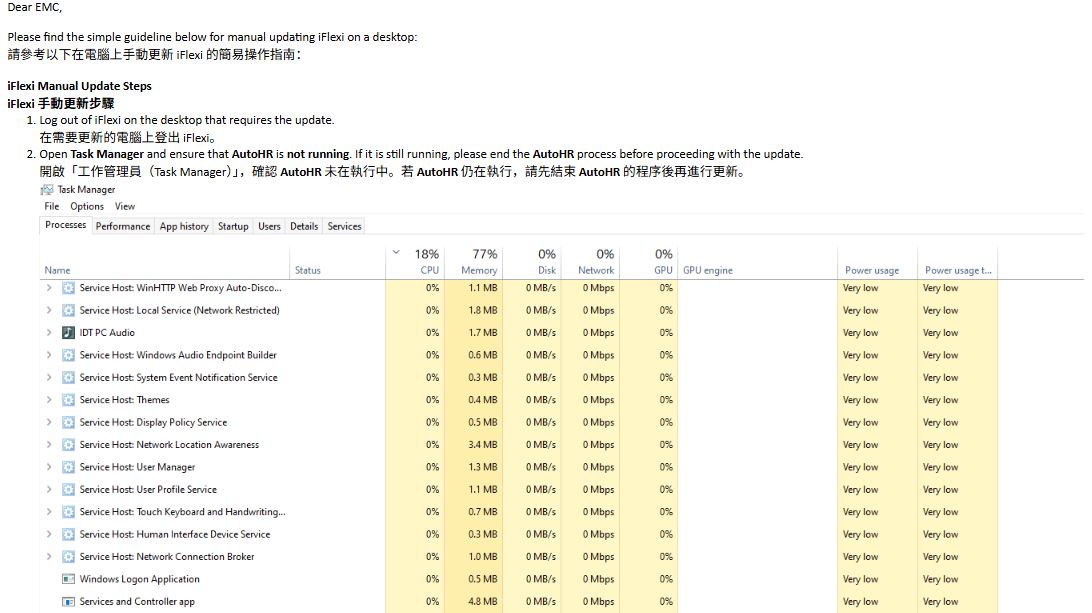Select the Processes tab
Viewport: 1092px width, 613px height.
pyautogui.click(x=65, y=225)
